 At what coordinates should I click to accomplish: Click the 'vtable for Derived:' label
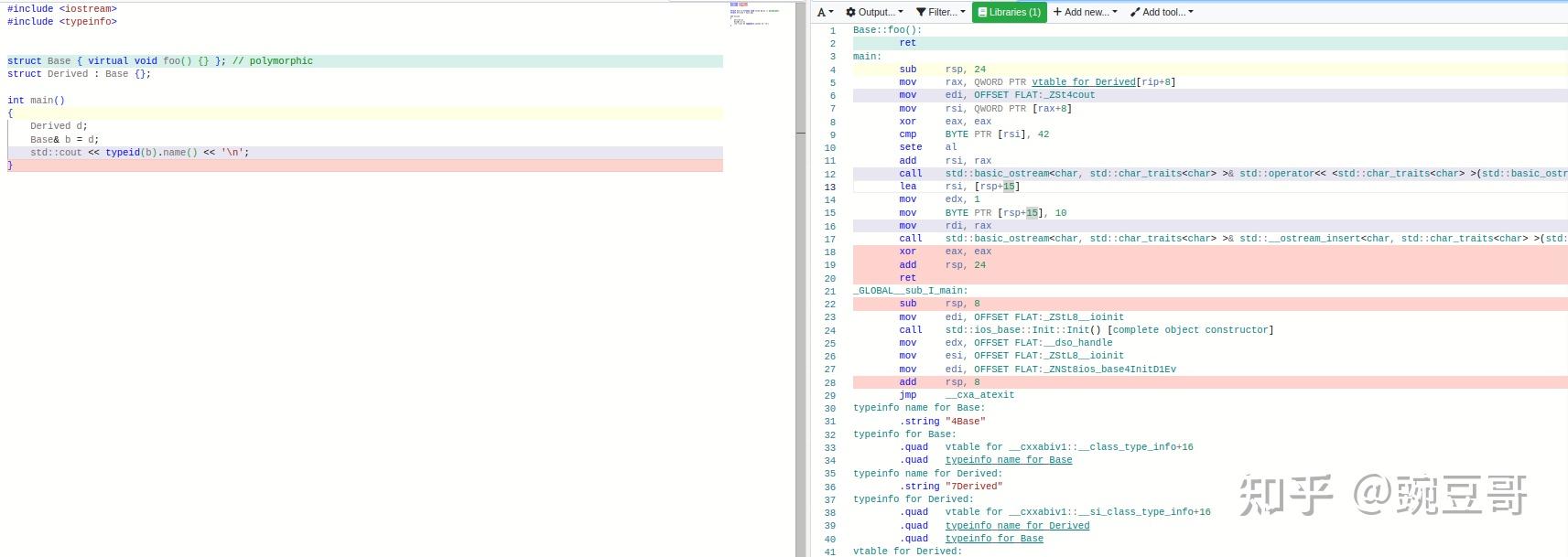[x=908, y=552]
